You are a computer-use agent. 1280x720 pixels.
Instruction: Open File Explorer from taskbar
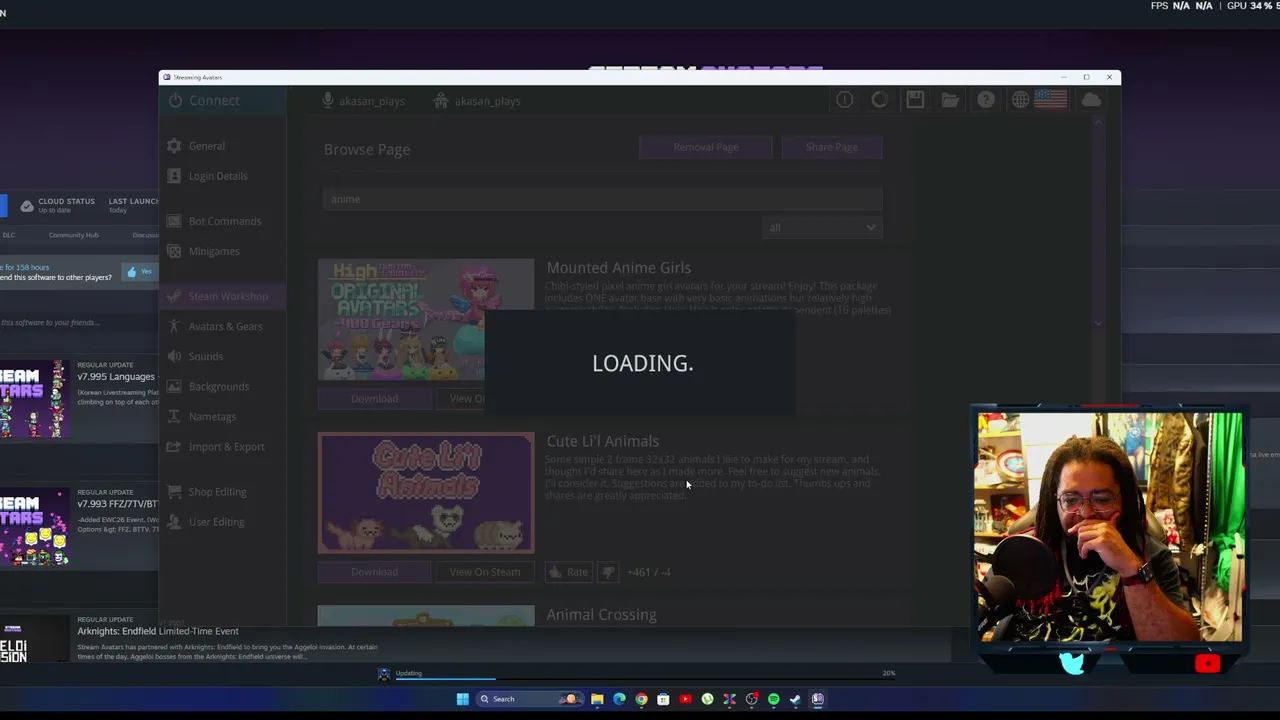597,699
